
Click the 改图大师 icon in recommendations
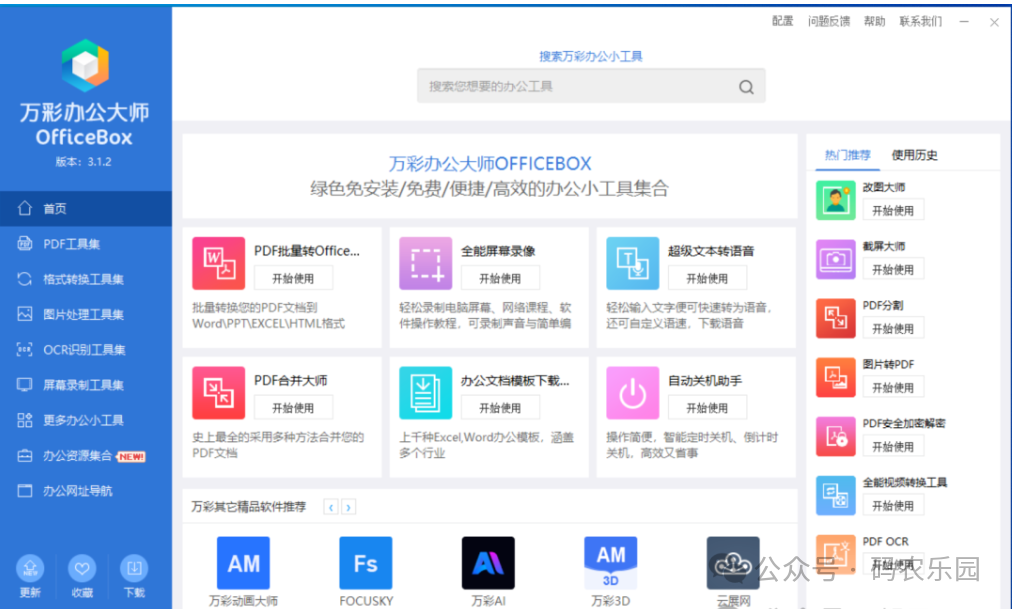coord(835,200)
